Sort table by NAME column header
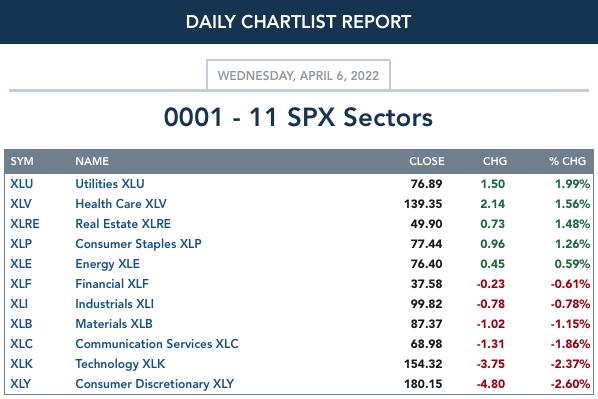This screenshot has height=399, width=598. pyautogui.click(x=92, y=161)
